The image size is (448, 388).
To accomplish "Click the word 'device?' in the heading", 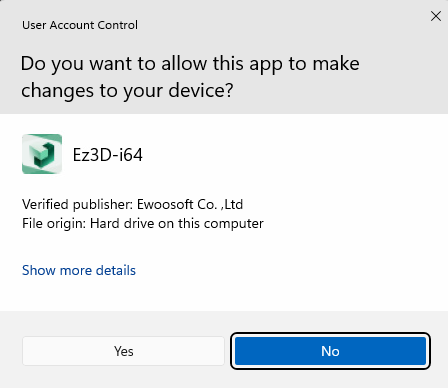I will pos(201,91).
